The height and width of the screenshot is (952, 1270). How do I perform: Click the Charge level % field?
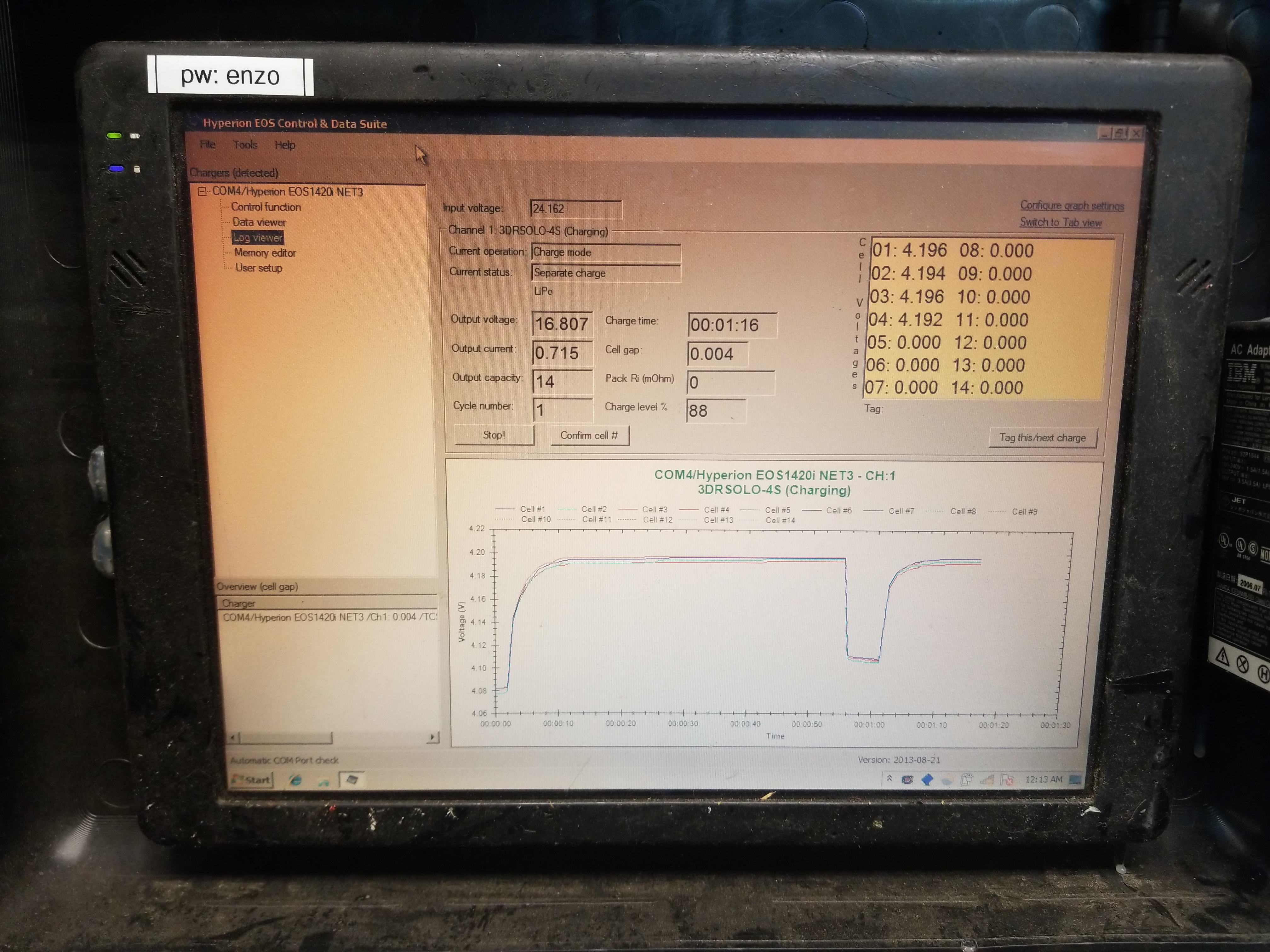click(x=716, y=411)
